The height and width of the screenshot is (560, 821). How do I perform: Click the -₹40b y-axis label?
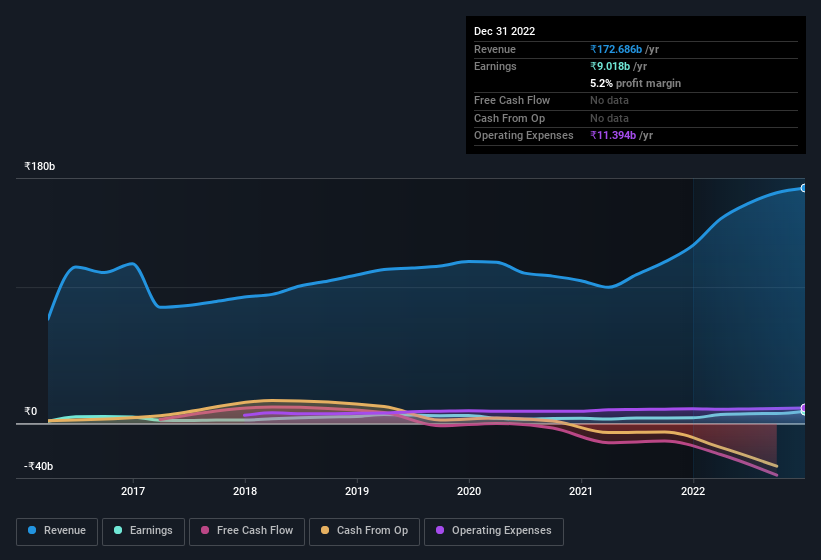(x=38, y=466)
